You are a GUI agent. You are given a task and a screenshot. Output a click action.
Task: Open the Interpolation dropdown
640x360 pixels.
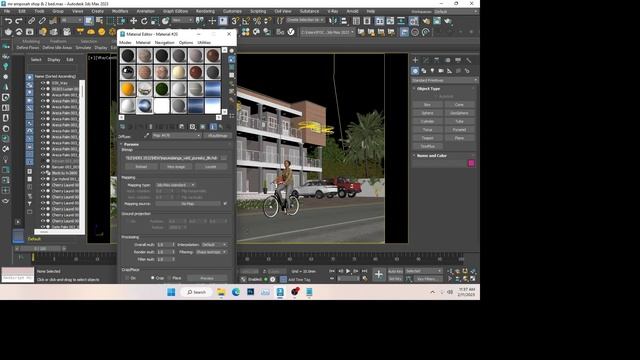pos(214,244)
